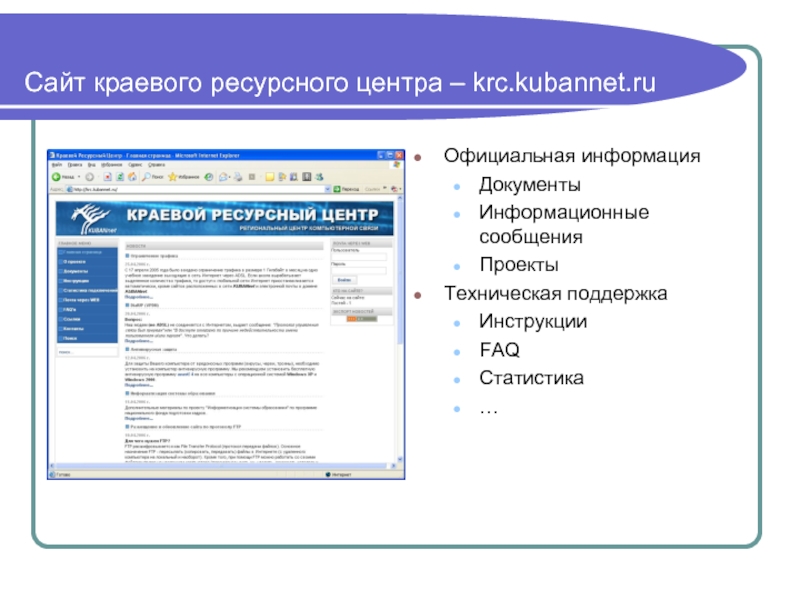This screenshot has height=600, width=800.
Task: Open the Избранное menu in menu bar
Action: click(x=112, y=165)
